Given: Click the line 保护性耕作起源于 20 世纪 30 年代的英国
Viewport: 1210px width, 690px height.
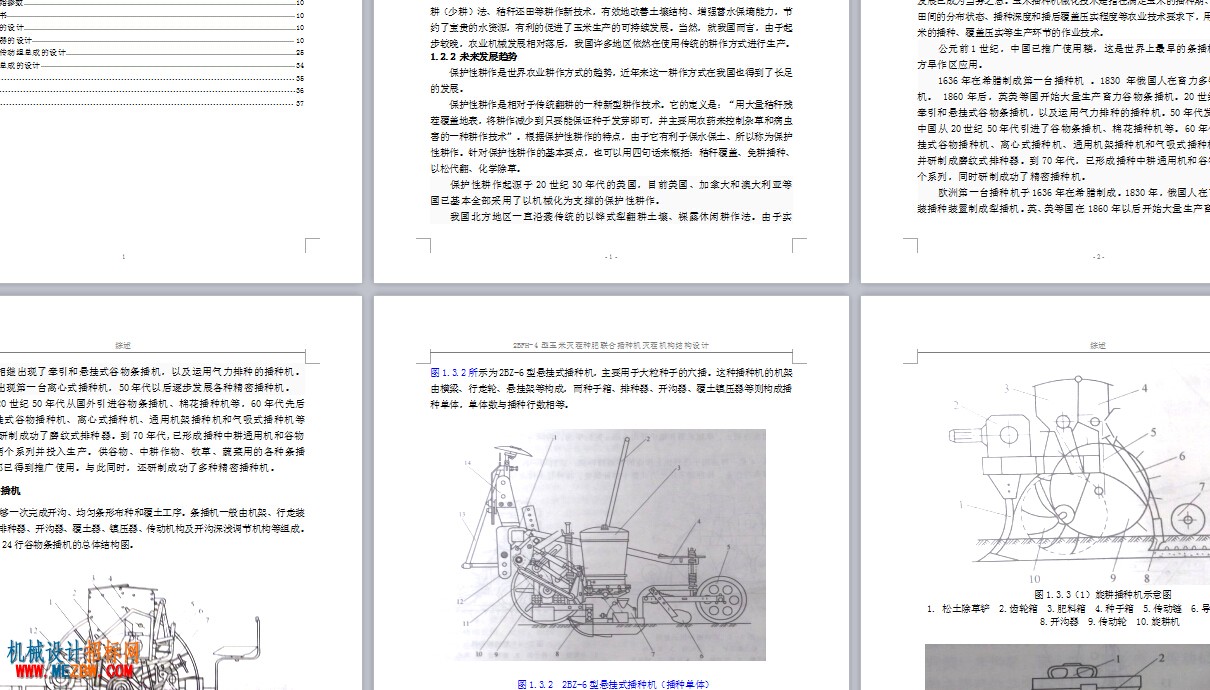Looking at the screenshot, I should tap(621, 184).
